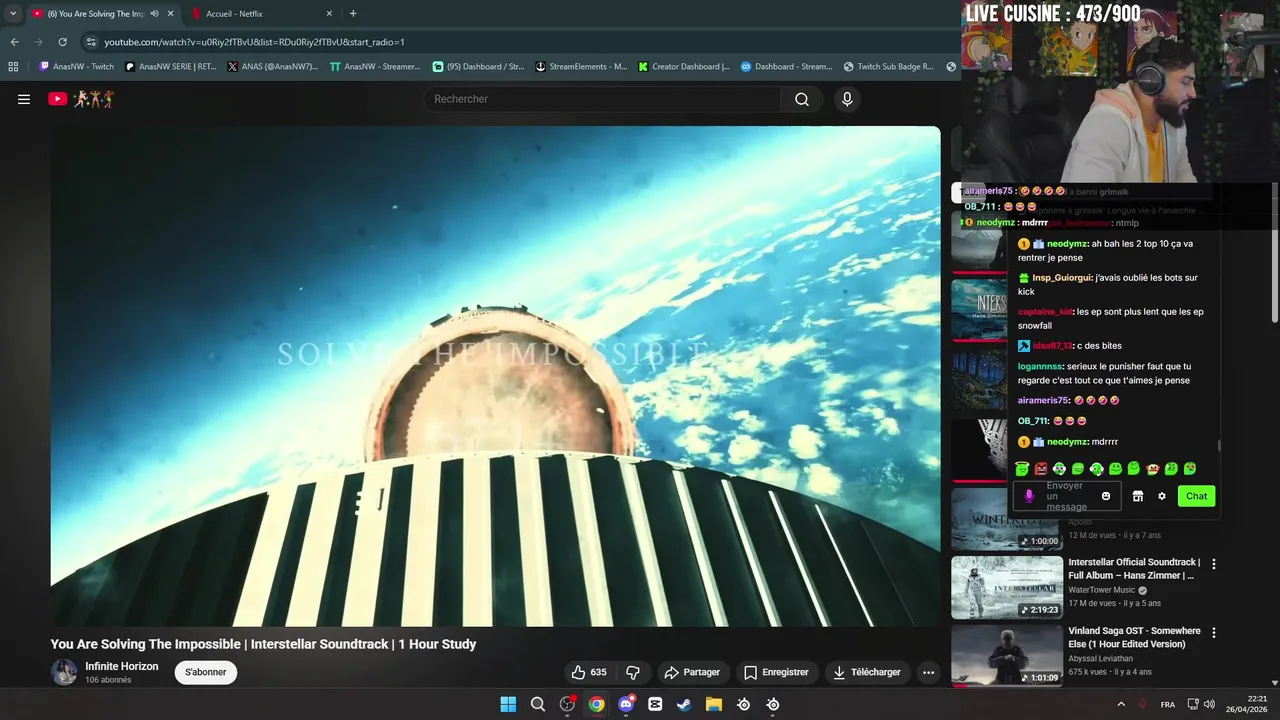Open Vinland Saga OST video thumbnail
This screenshot has width=1280, height=720.
click(x=1007, y=656)
